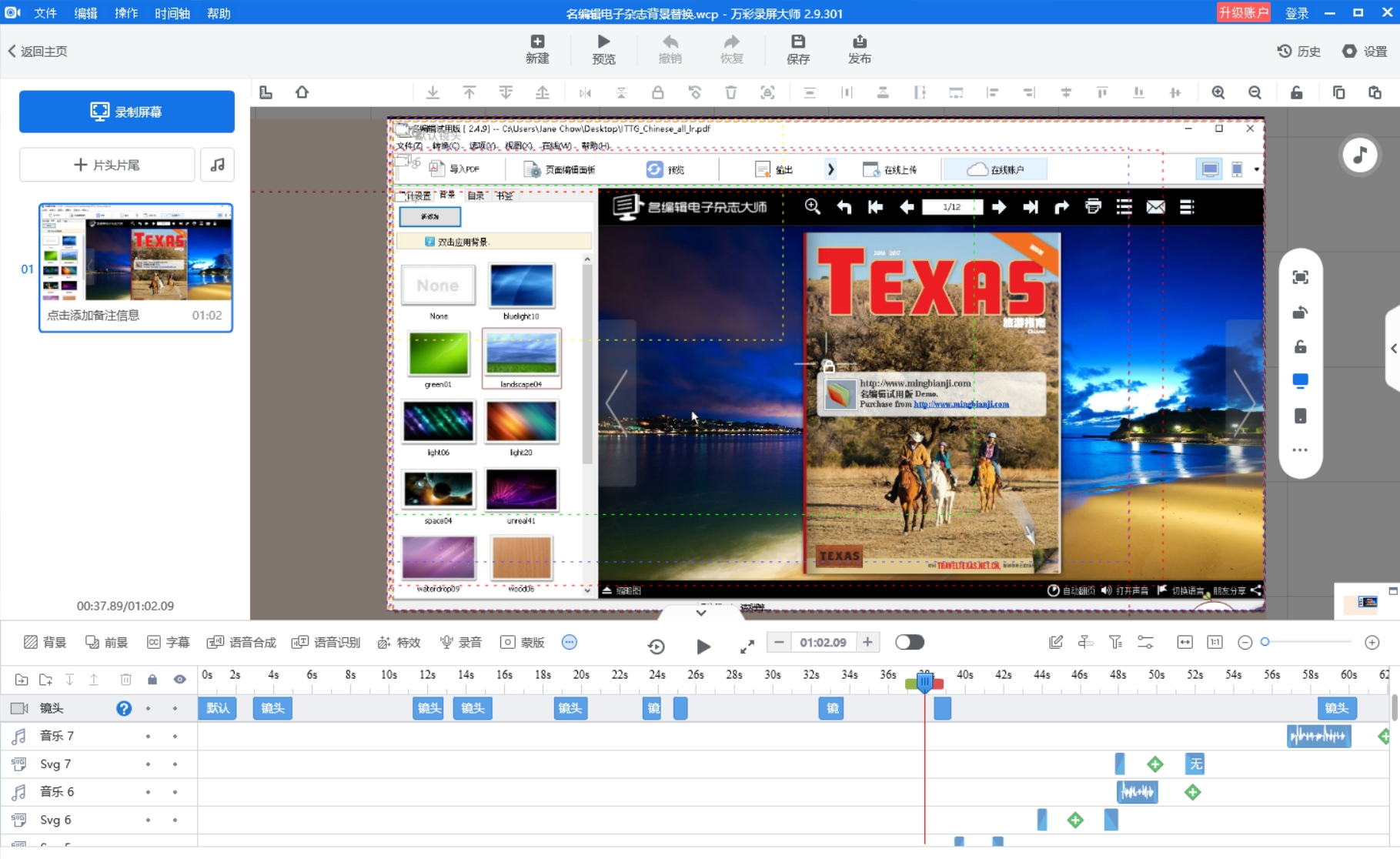Viewport: 1400px width, 859px height.
Task: Go back via 返回主页
Action: click(x=38, y=51)
